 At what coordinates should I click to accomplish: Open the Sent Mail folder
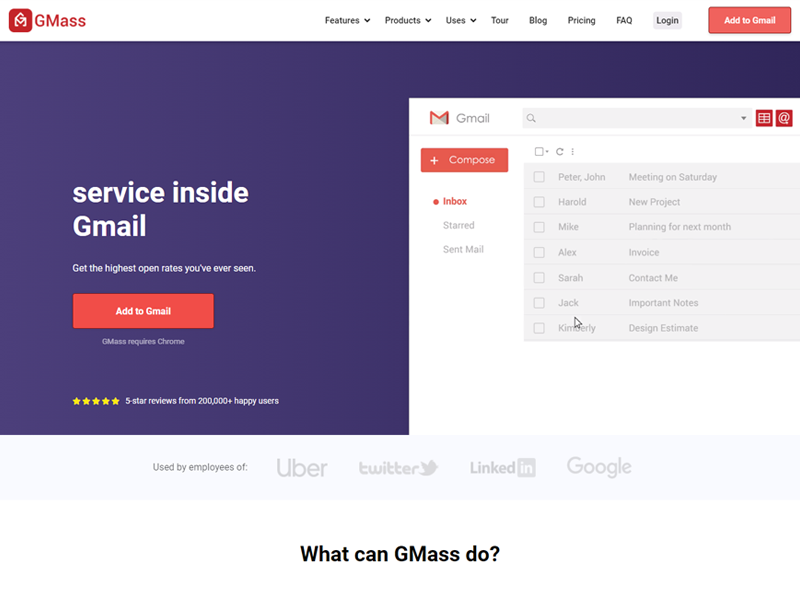pos(463,249)
